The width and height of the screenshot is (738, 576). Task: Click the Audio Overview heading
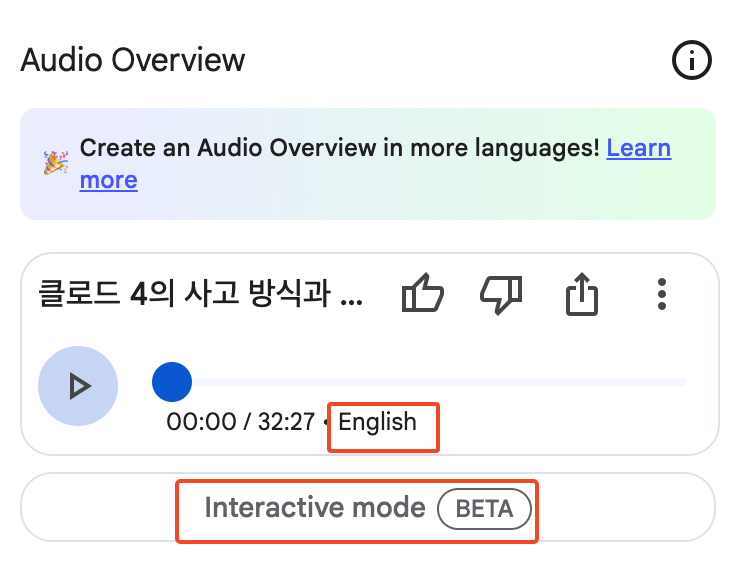133,60
